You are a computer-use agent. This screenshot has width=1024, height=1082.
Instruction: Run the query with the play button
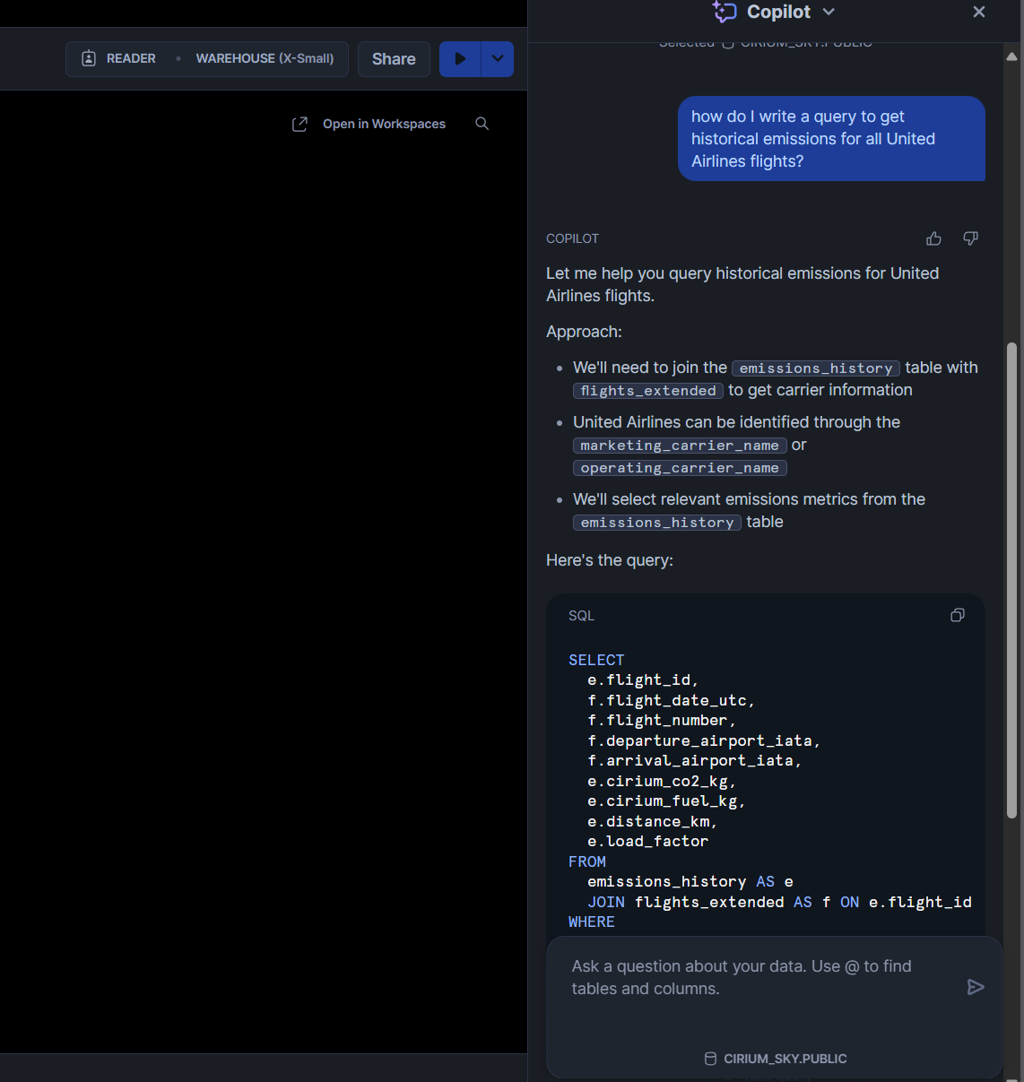[460, 59]
